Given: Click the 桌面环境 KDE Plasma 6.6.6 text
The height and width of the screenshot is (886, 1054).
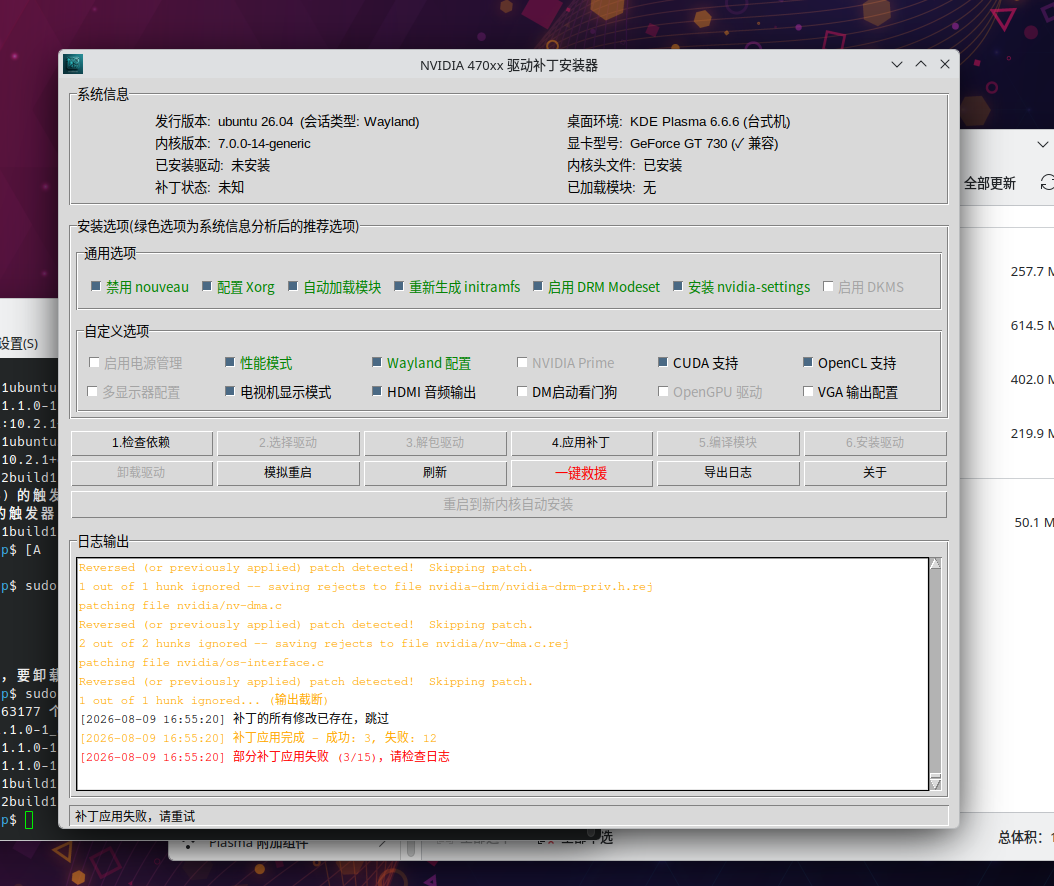Looking at the screenshot, I should point(679,122).
